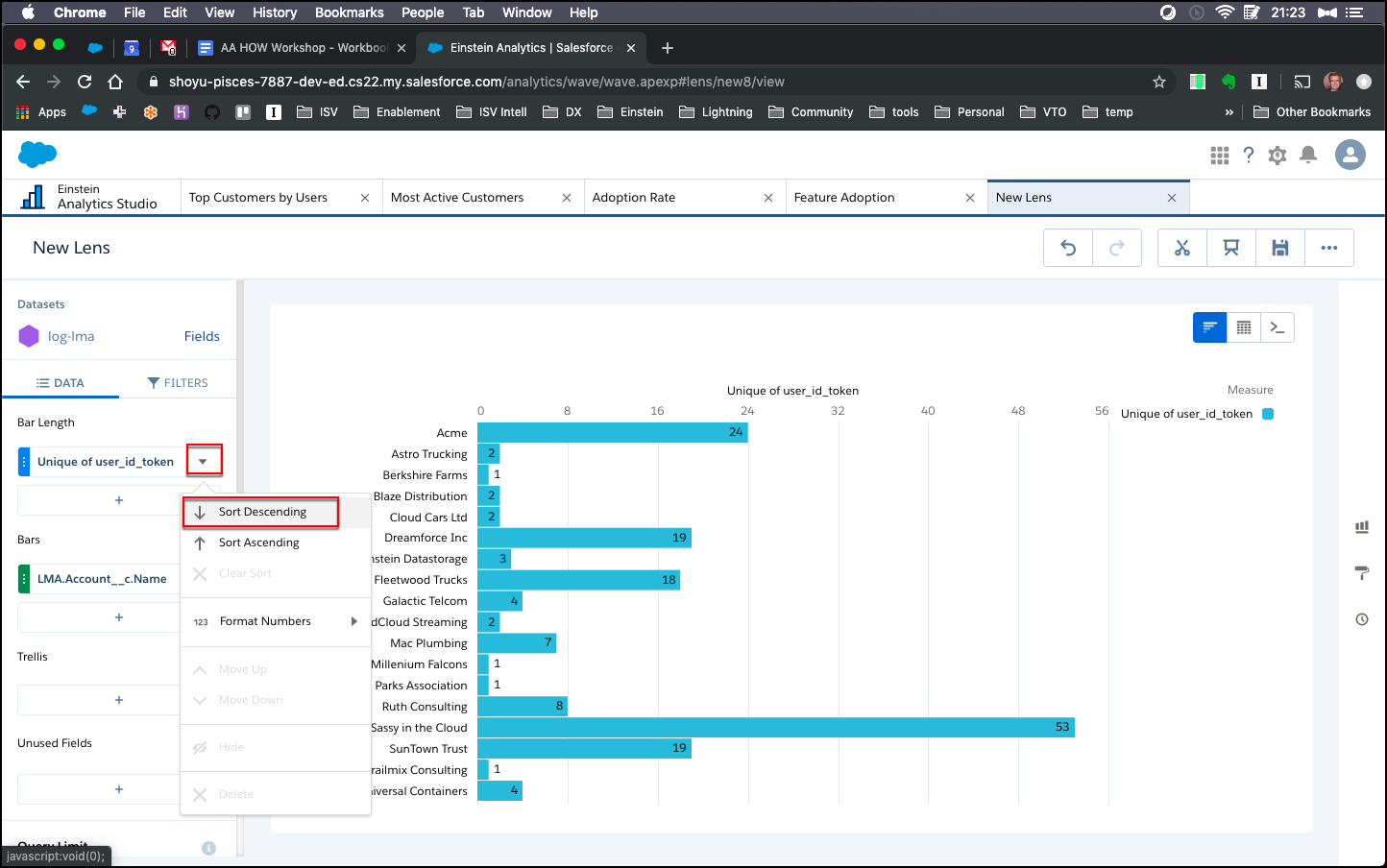This screenshot has width=1387, height=868.
Task: Add a measure under Bar Length
Action: click(119, 500)
